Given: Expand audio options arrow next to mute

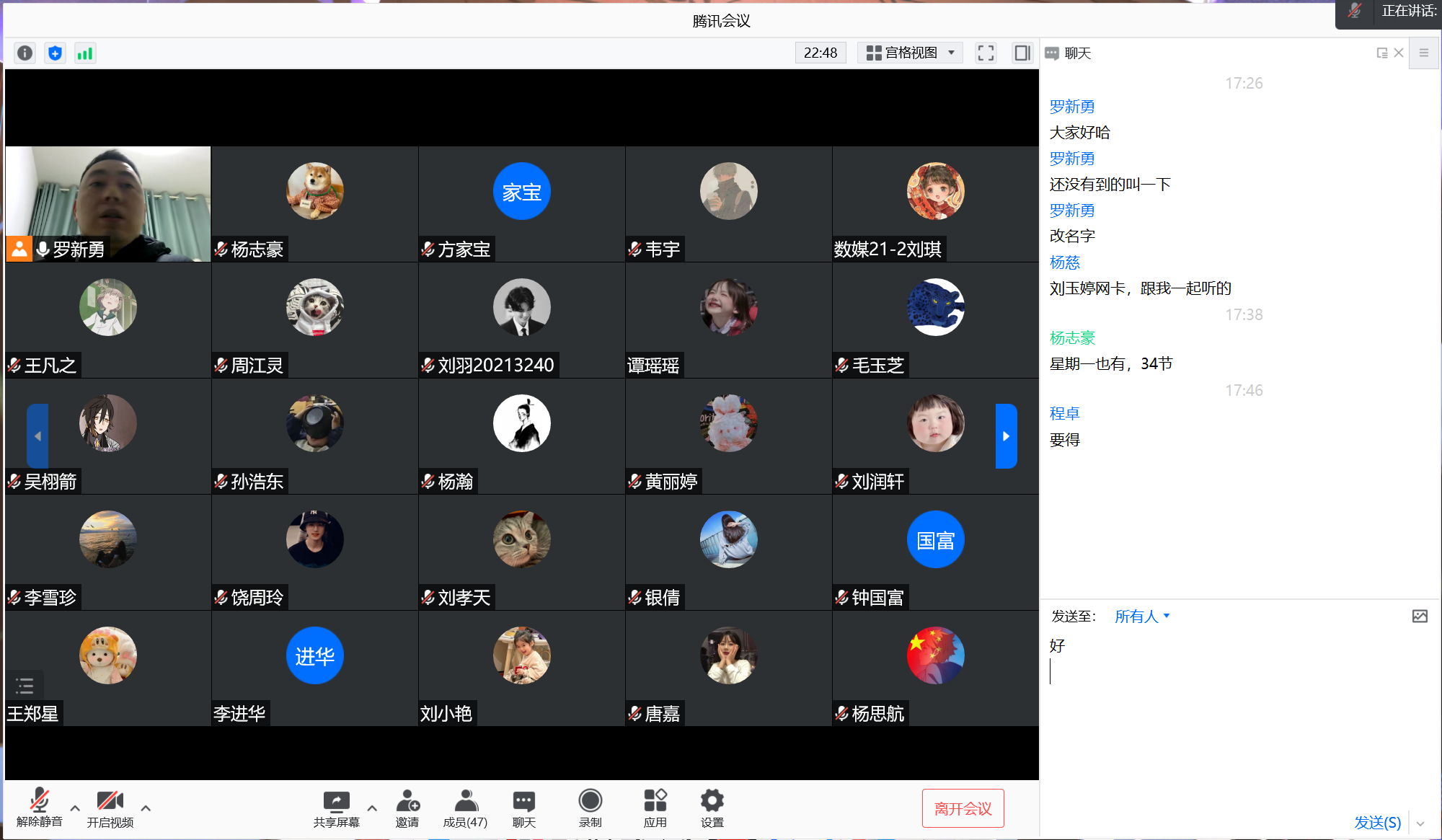Looking at the screenshot, I should point(75,808).
